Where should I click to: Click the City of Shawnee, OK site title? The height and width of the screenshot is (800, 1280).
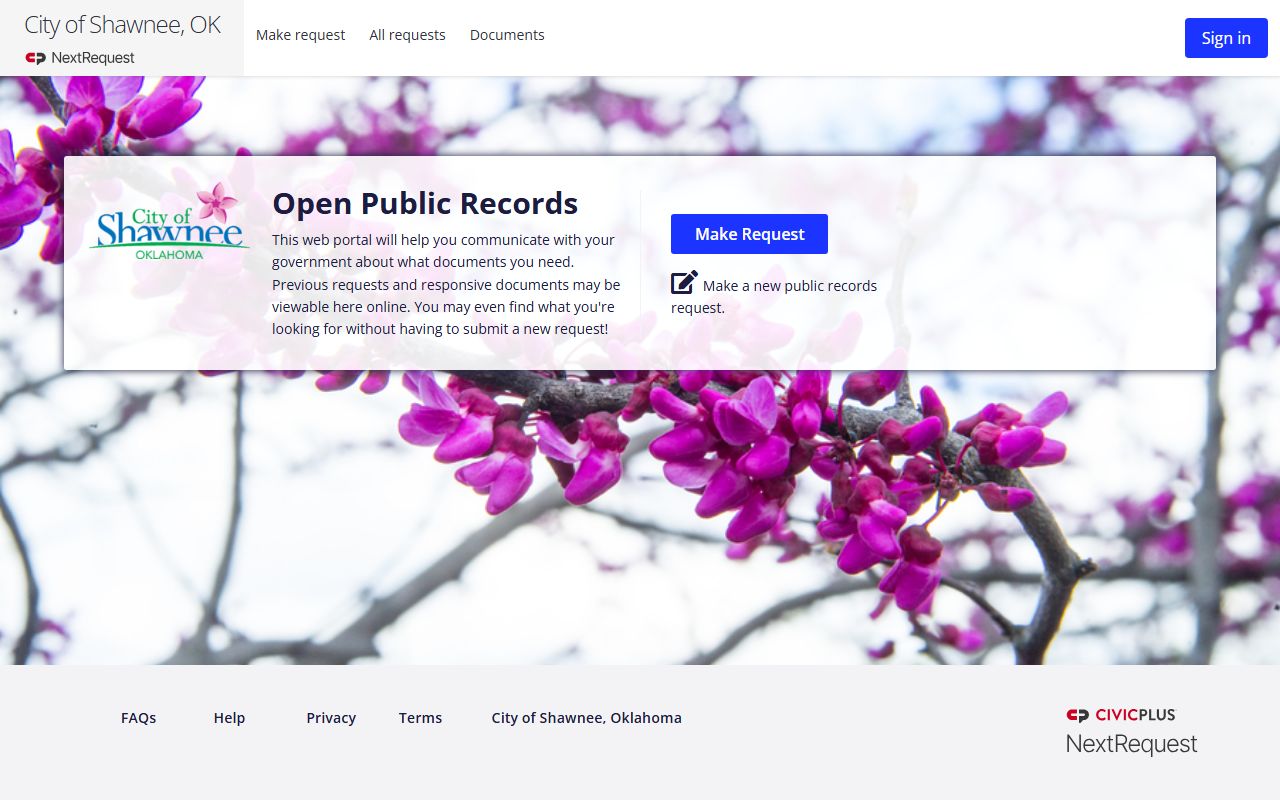pos(122,25)
